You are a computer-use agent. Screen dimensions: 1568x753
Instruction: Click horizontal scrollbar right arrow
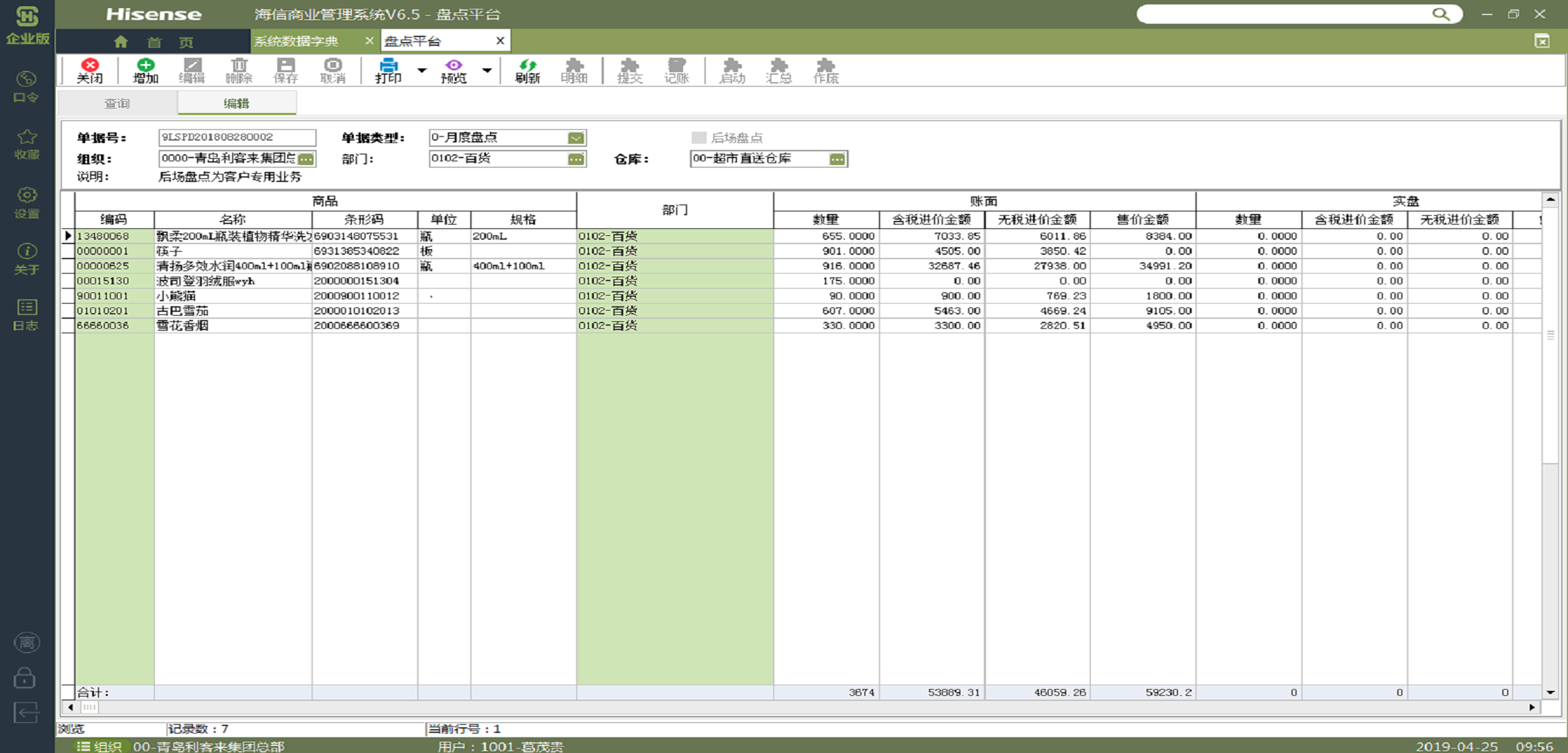(x=1532, y=707)
